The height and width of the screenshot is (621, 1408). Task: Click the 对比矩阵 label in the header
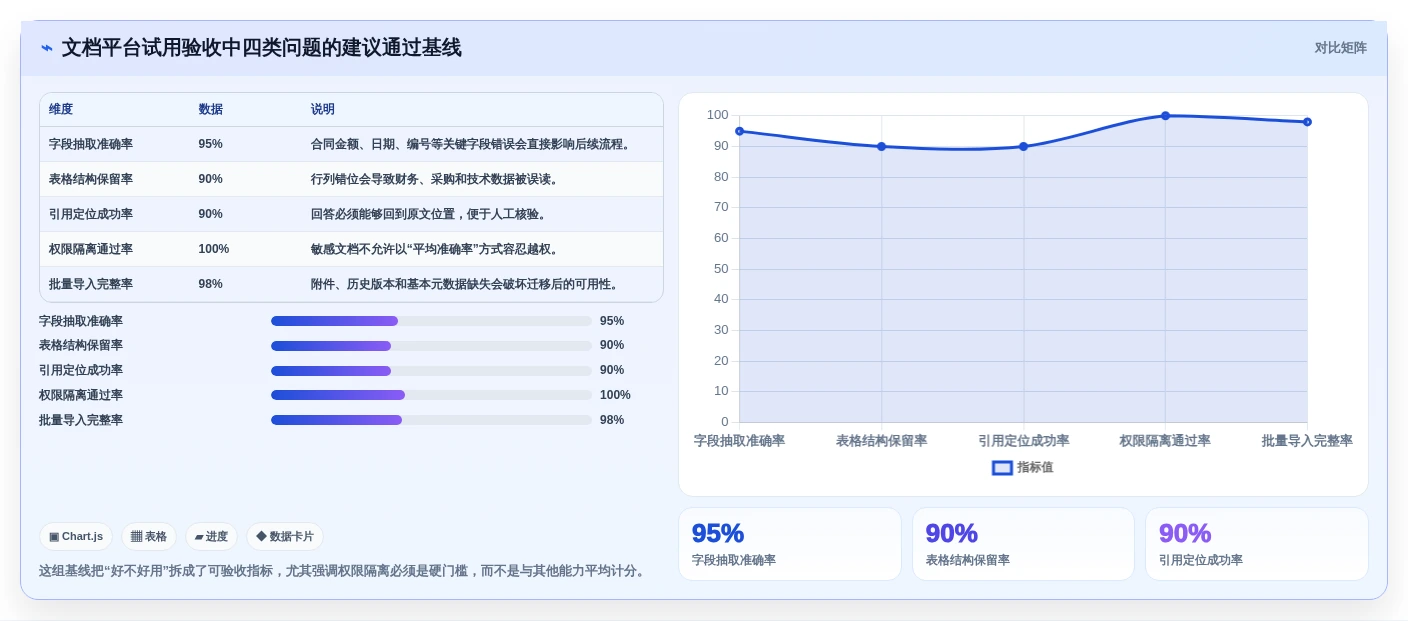coord(1340,48)
